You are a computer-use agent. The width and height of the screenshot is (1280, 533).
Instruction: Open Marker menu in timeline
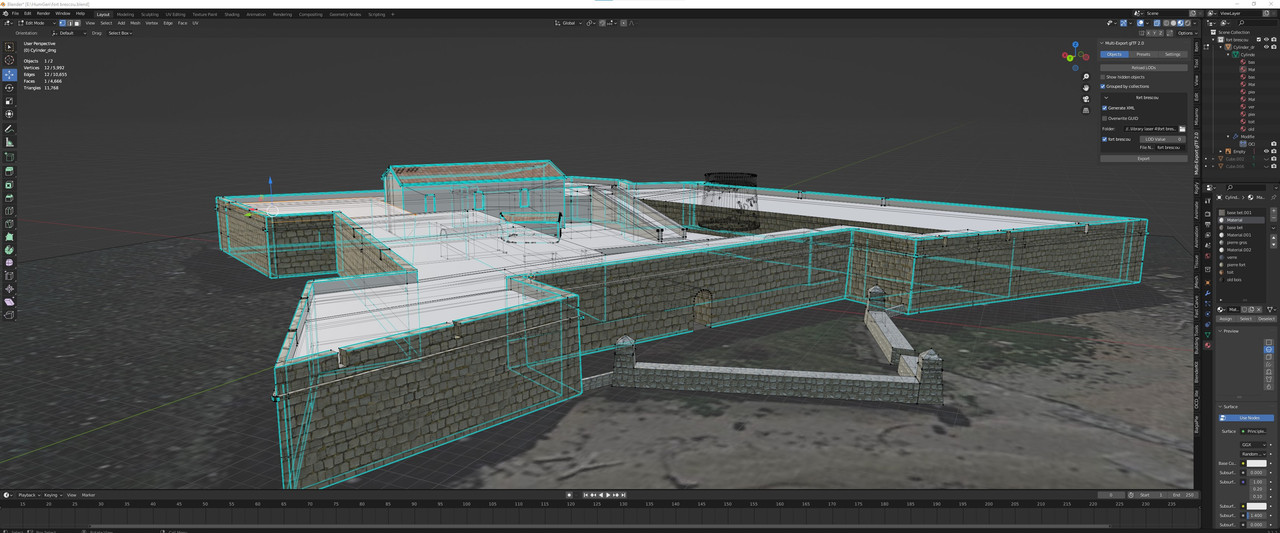point(88,495)
